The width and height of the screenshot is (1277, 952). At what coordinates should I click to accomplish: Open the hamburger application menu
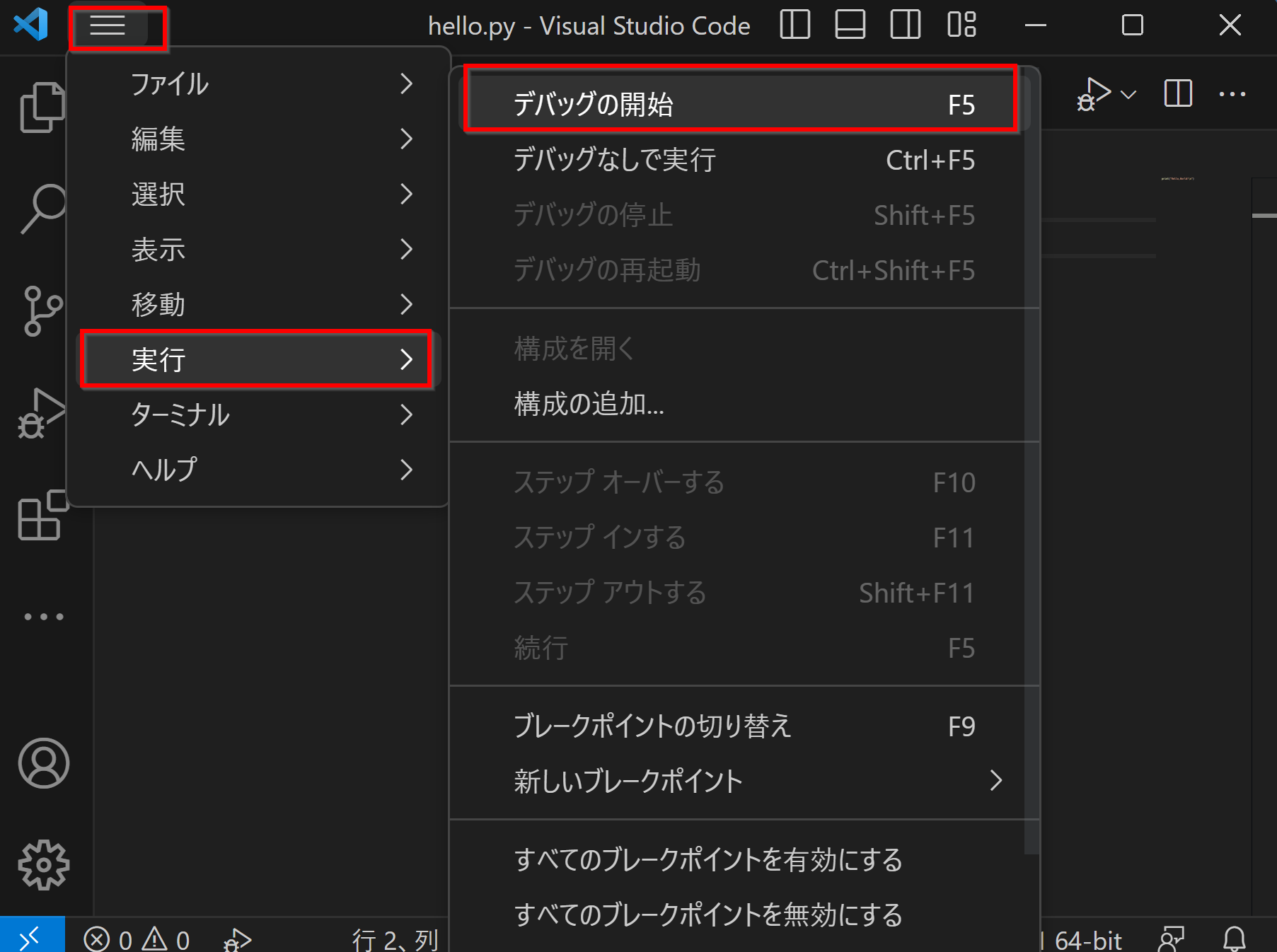coord(108,25)
